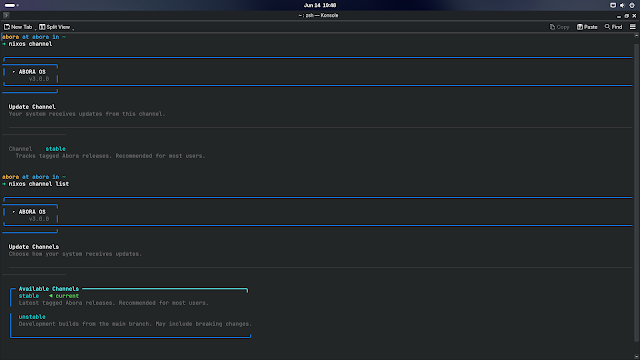This screenshot has width=640, height=360.
Task: Click 'Your system receives updates from this channel.'
Action: click(x=87, y=114)
